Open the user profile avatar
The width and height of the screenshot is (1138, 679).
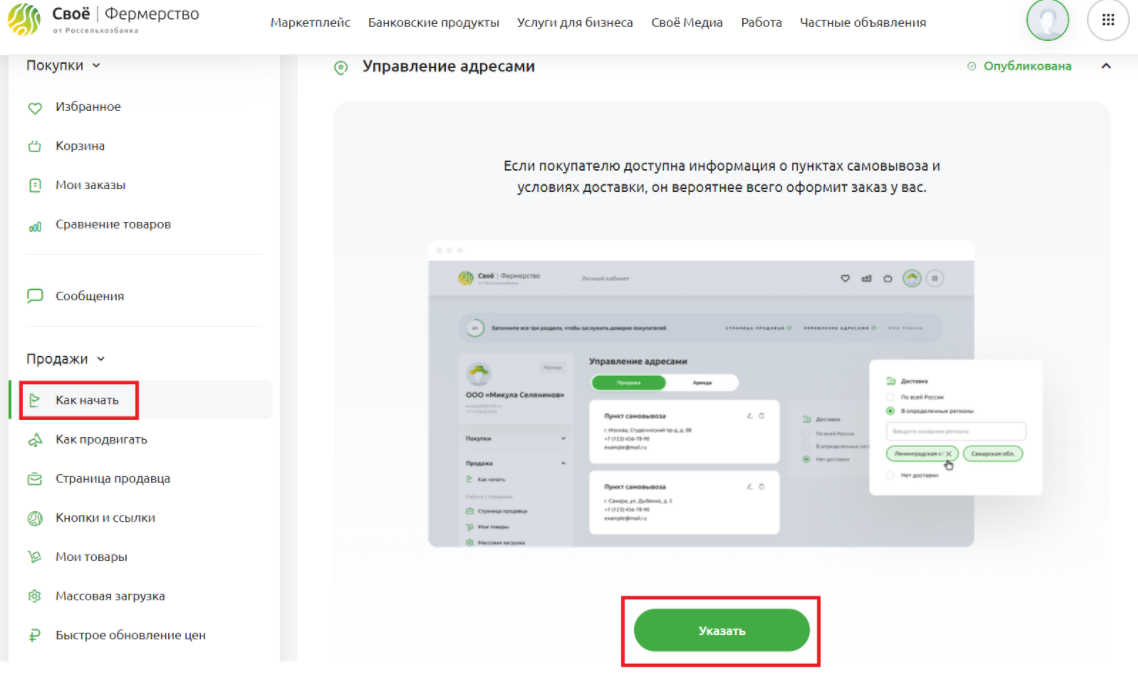click(x=1047, y=20)
